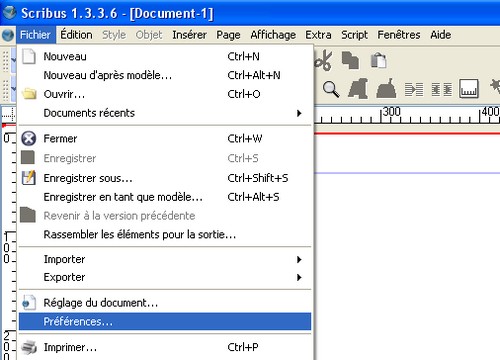Open the Affichage menu
500x360 pixels.
pyautogui.click(x=273, y=35)
